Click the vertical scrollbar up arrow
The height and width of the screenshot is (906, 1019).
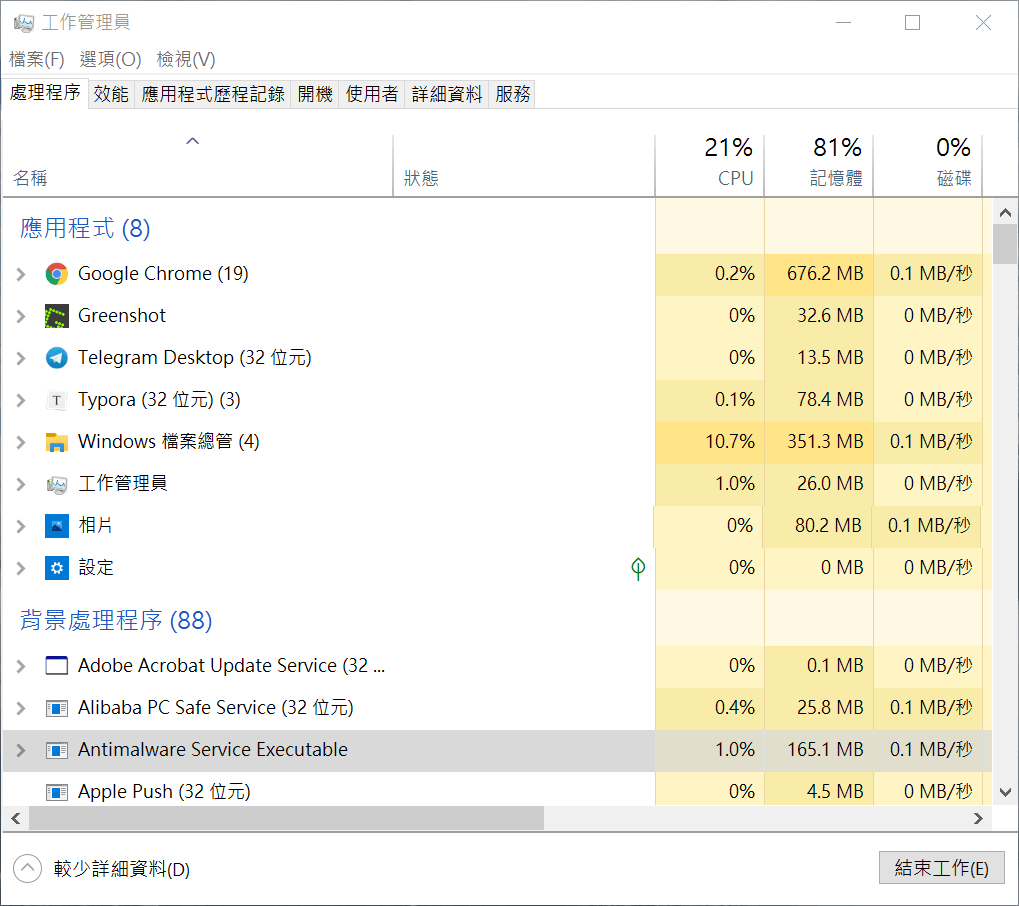1005,213
